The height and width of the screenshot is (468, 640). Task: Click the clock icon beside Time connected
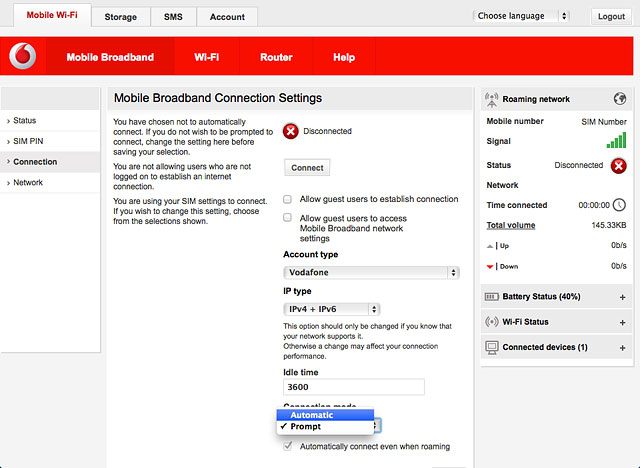coord(619,204)
